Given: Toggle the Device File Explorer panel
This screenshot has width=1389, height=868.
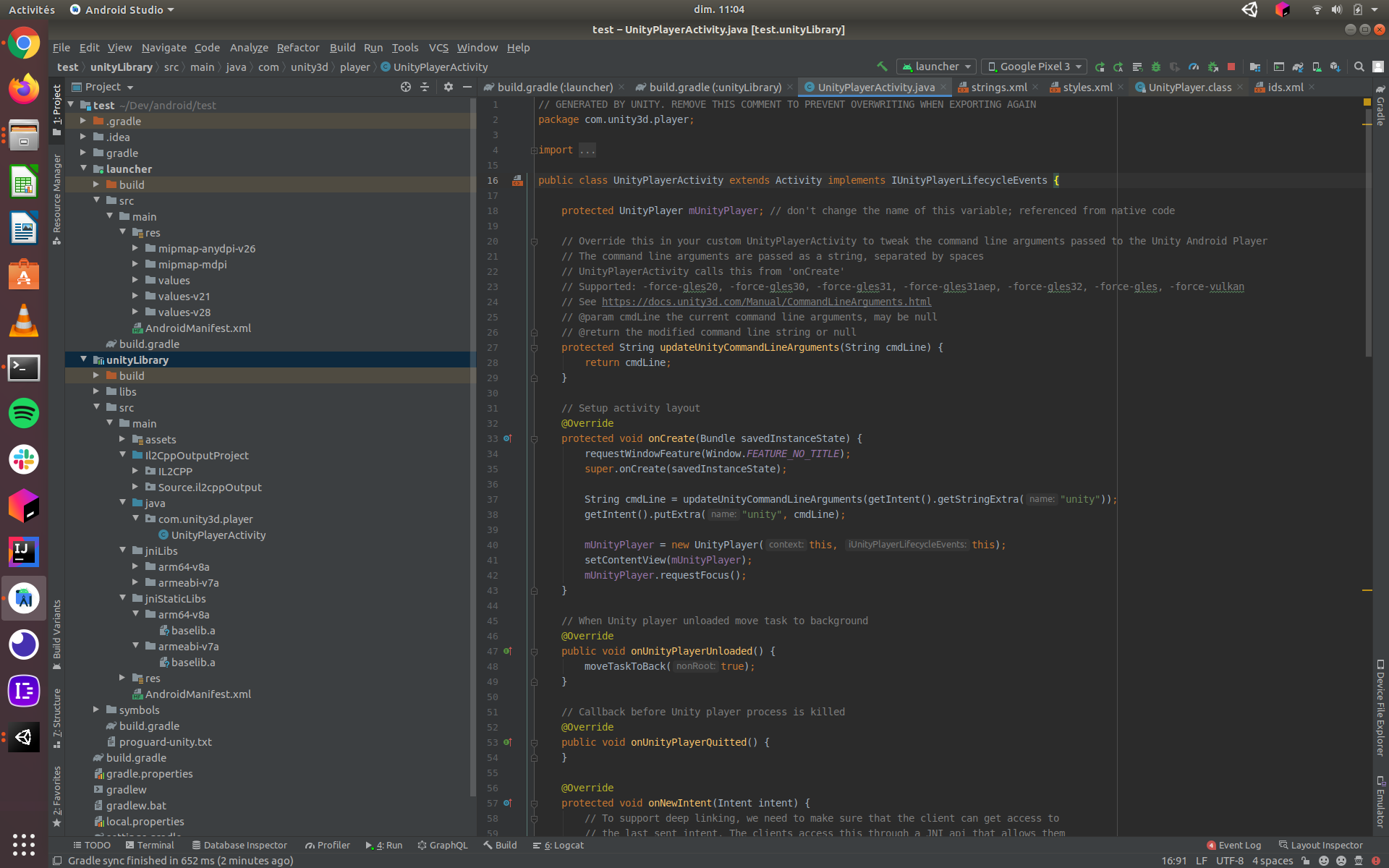Looking at the screenshot, I should tap(1380, 707).
